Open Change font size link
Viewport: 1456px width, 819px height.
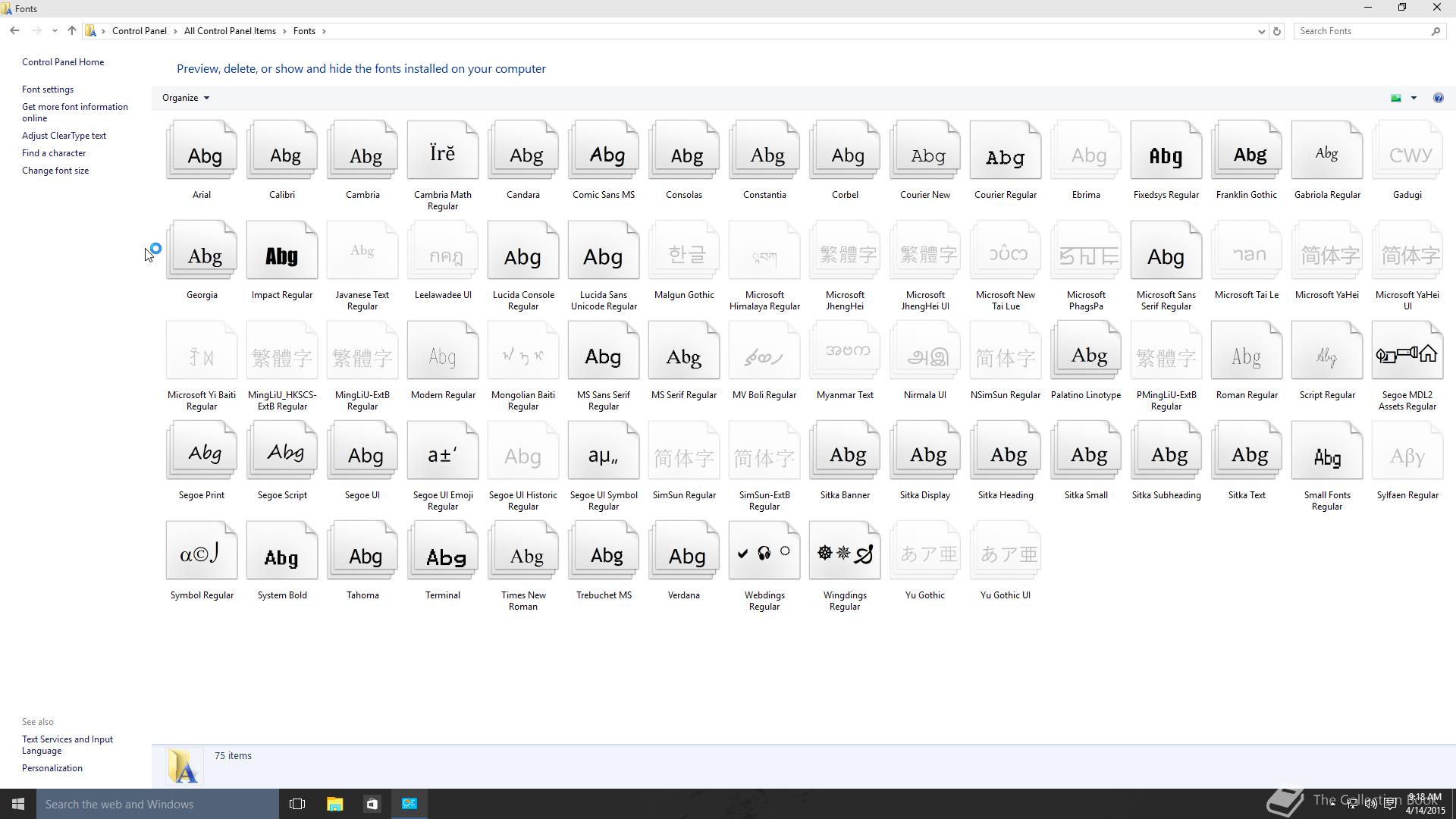coord(55,171)
